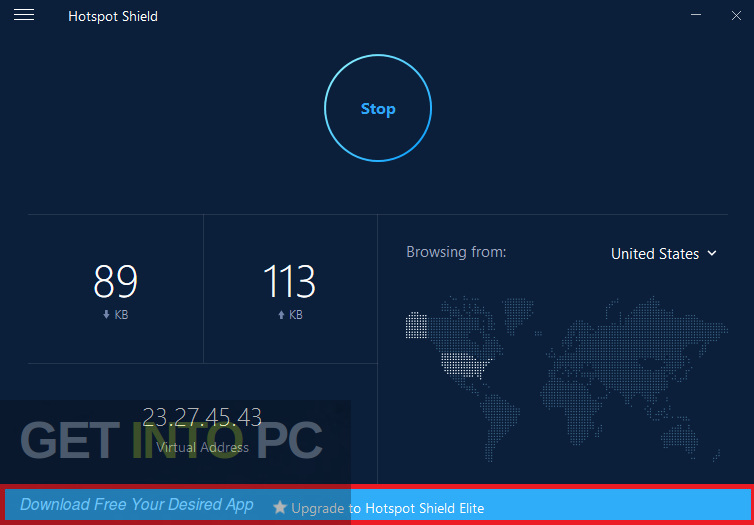
Task: Click the Browsing from label
Action: pyautogui.click(x=456, y=252)
